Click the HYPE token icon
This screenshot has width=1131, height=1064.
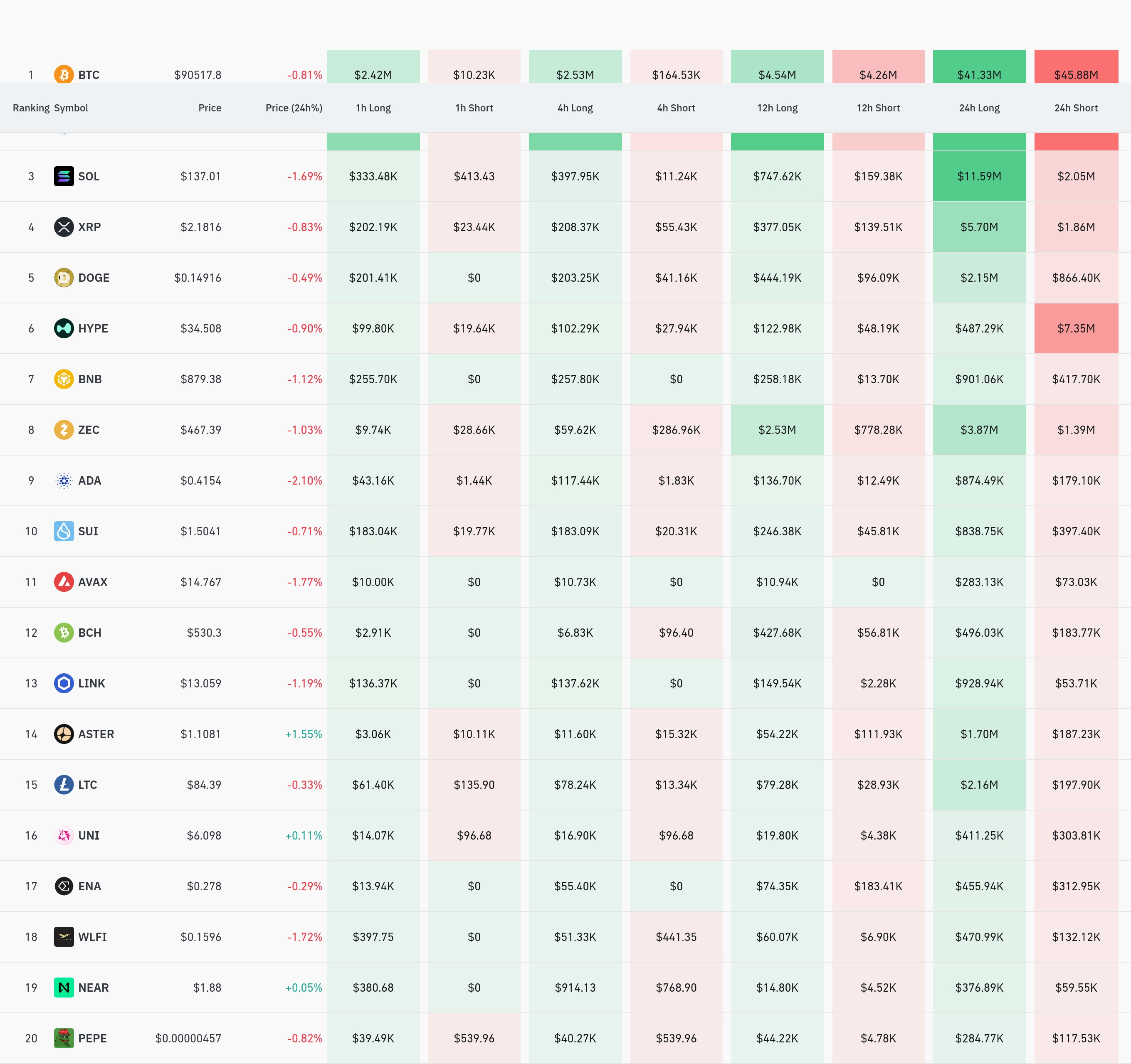point(64,328)
